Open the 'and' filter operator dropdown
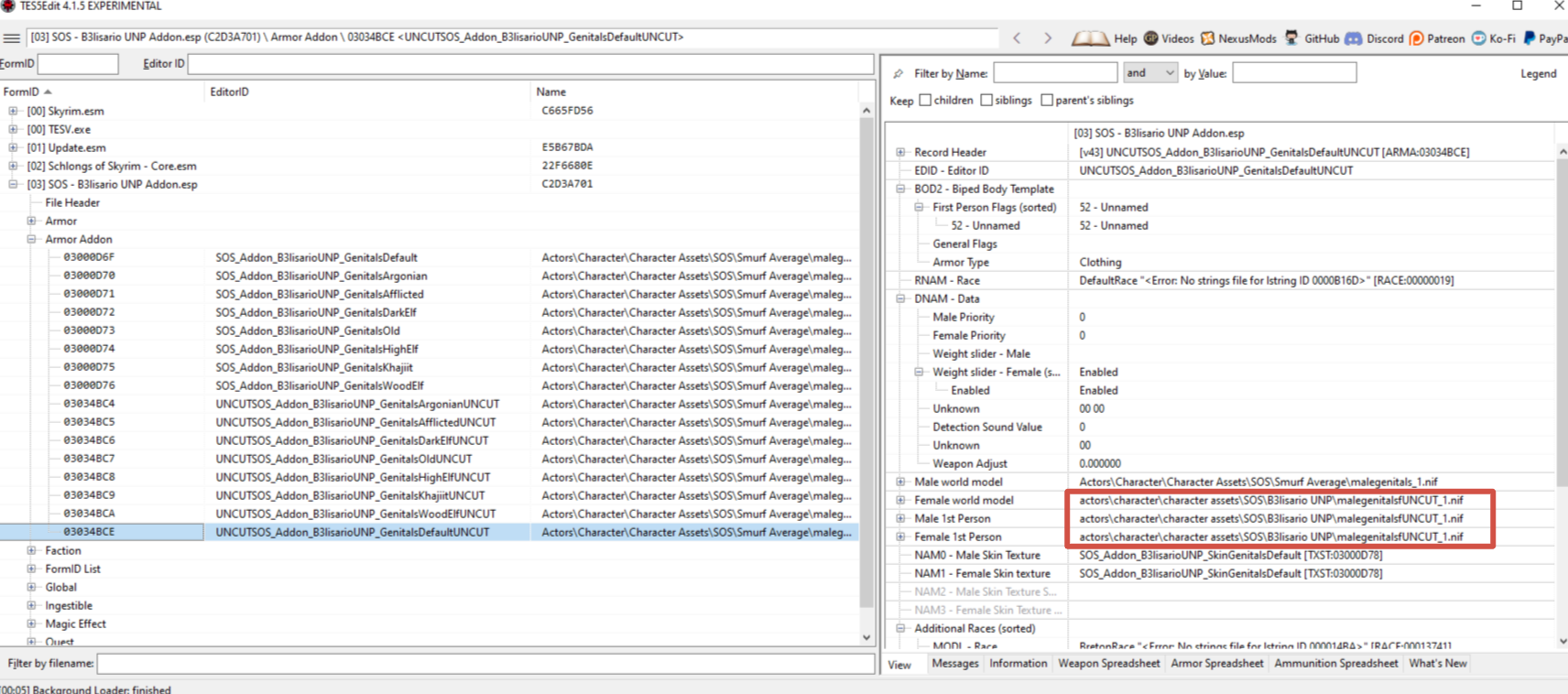 1149,72
